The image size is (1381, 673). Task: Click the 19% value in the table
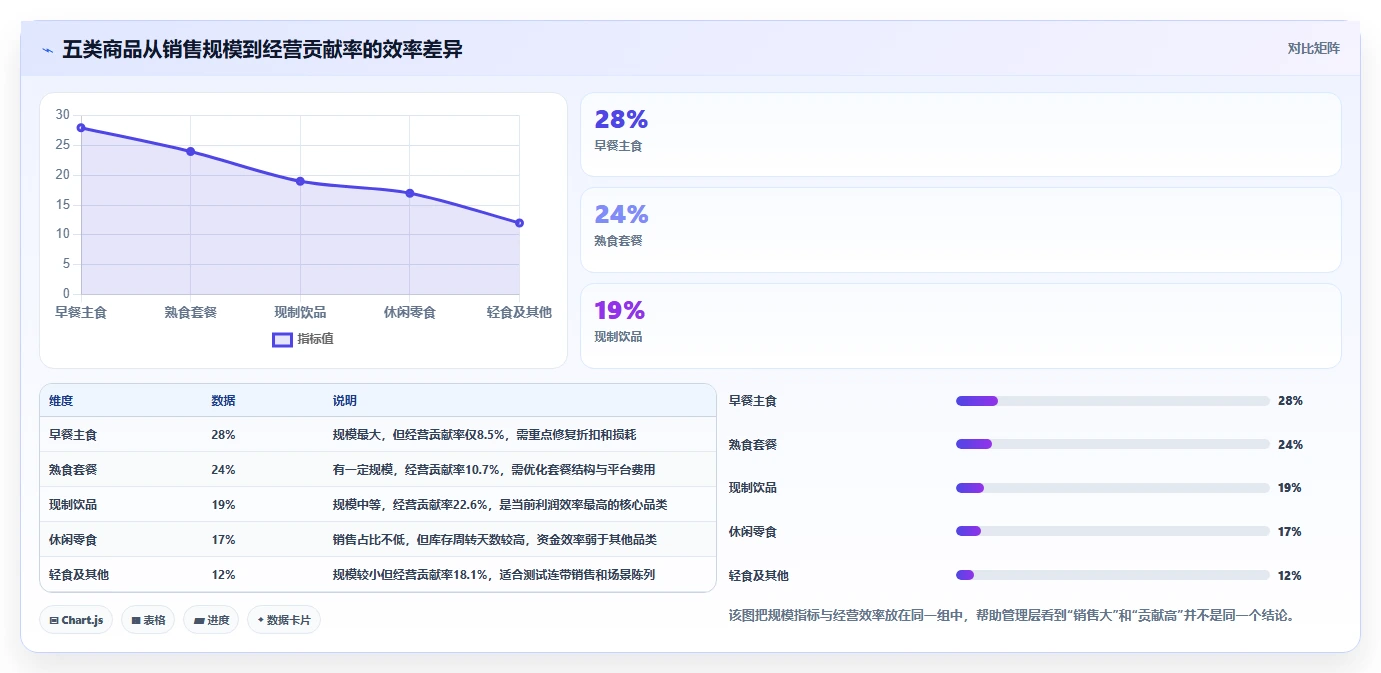pyautogui.click(x=223, y=505)
